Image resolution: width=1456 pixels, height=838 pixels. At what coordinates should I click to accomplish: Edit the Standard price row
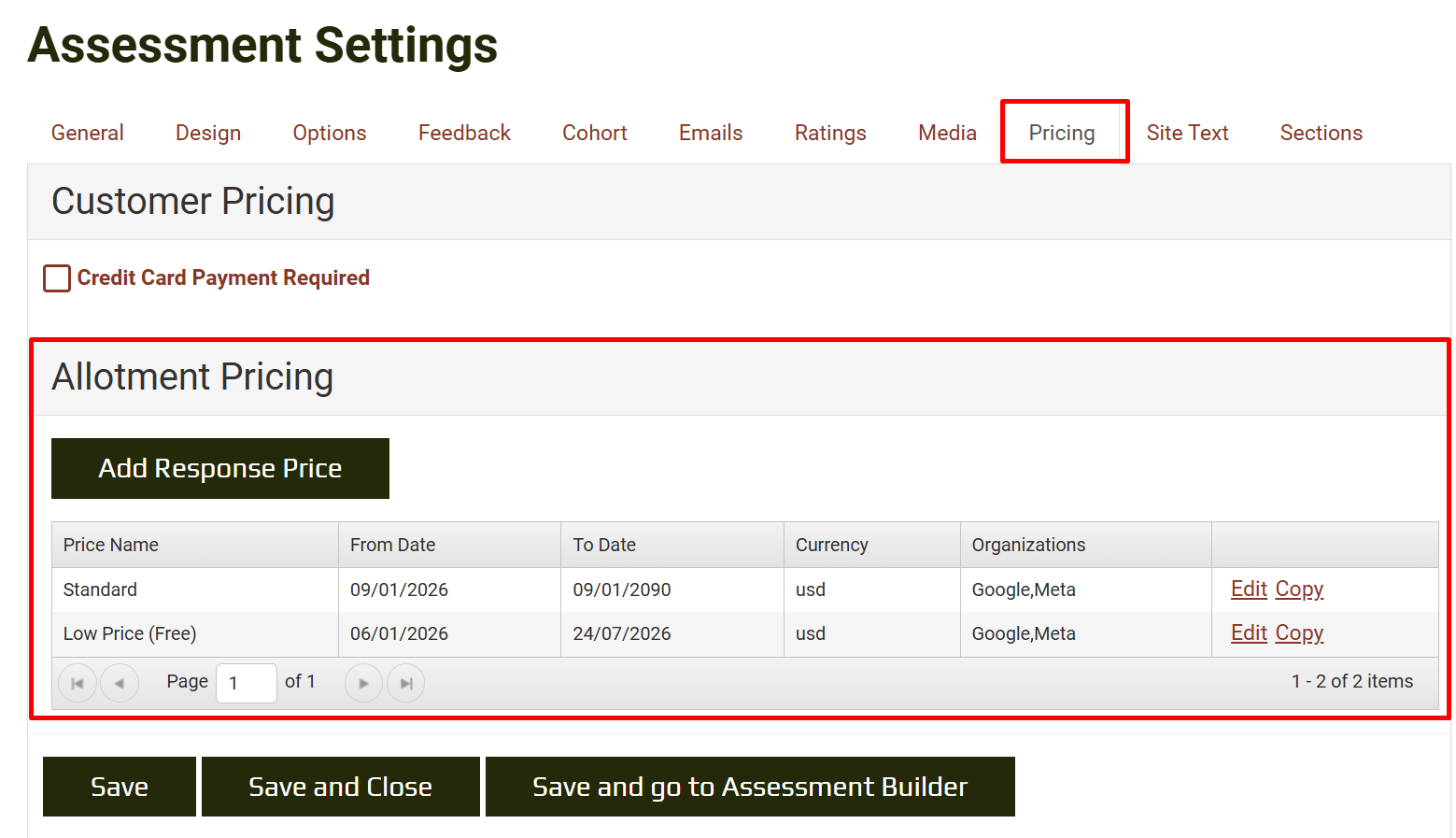1249,589
